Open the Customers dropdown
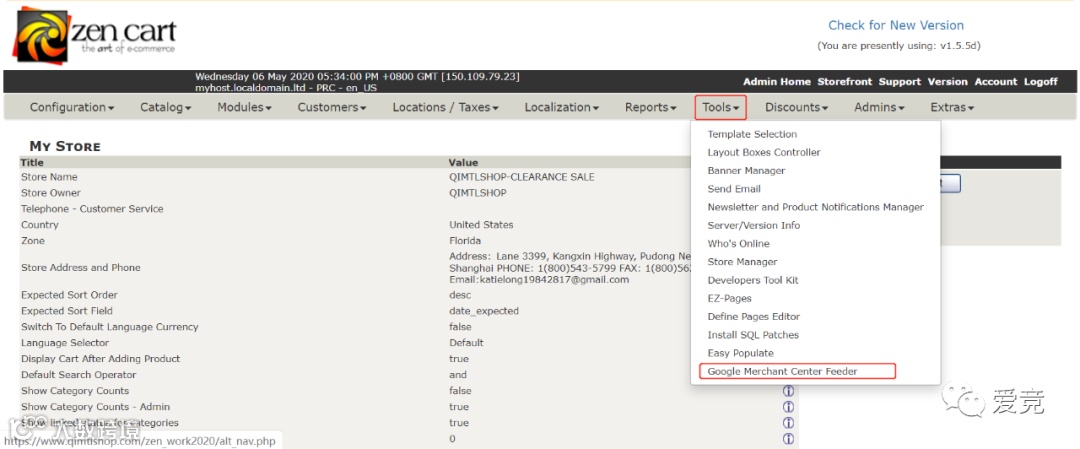 [332, 107]
